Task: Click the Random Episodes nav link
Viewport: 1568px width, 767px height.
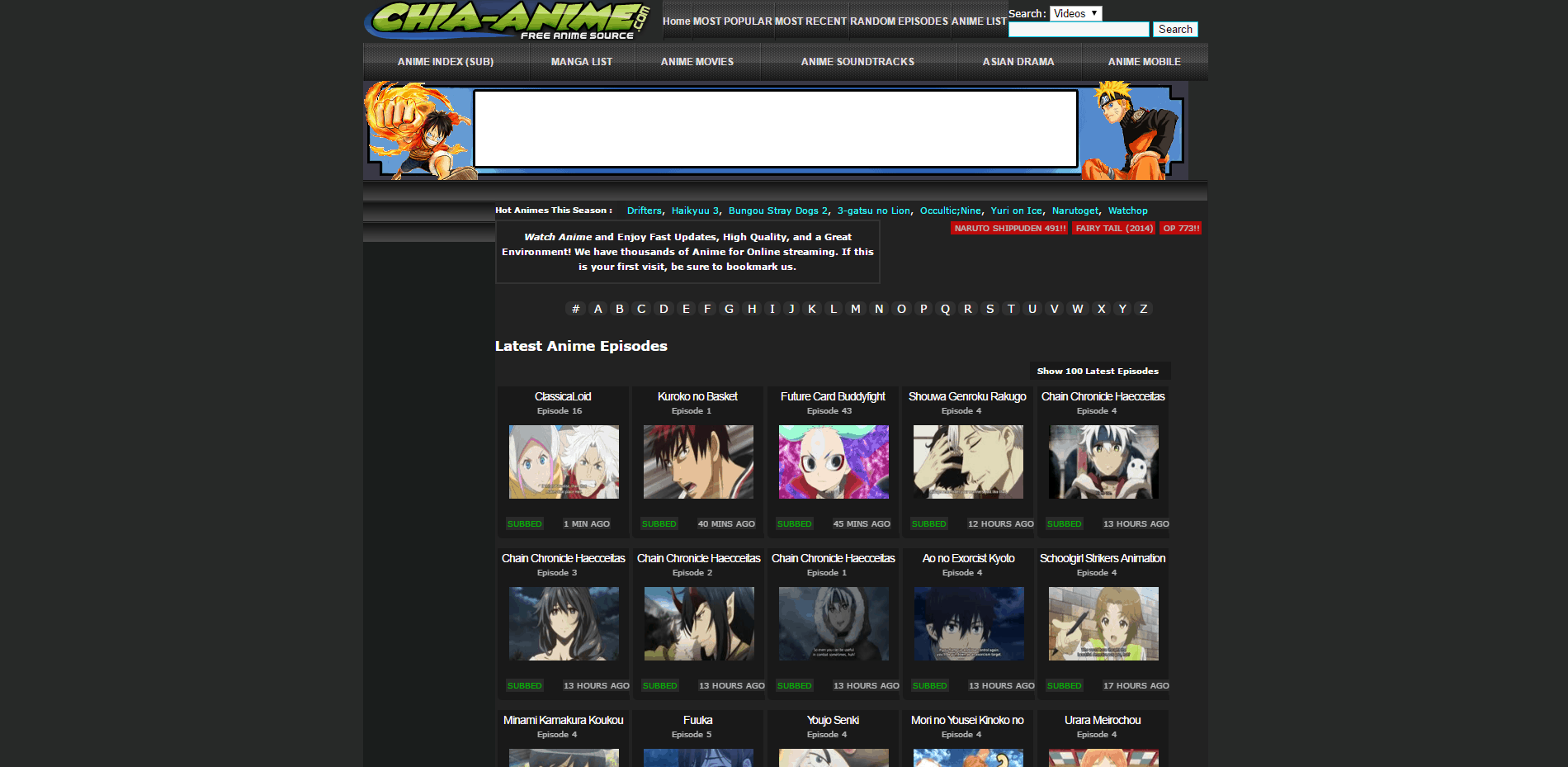Action: [899, 21]
